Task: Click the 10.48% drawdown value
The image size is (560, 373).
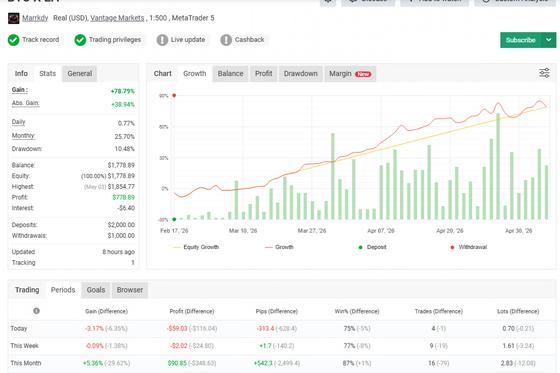Action: [x=124, y=149]
